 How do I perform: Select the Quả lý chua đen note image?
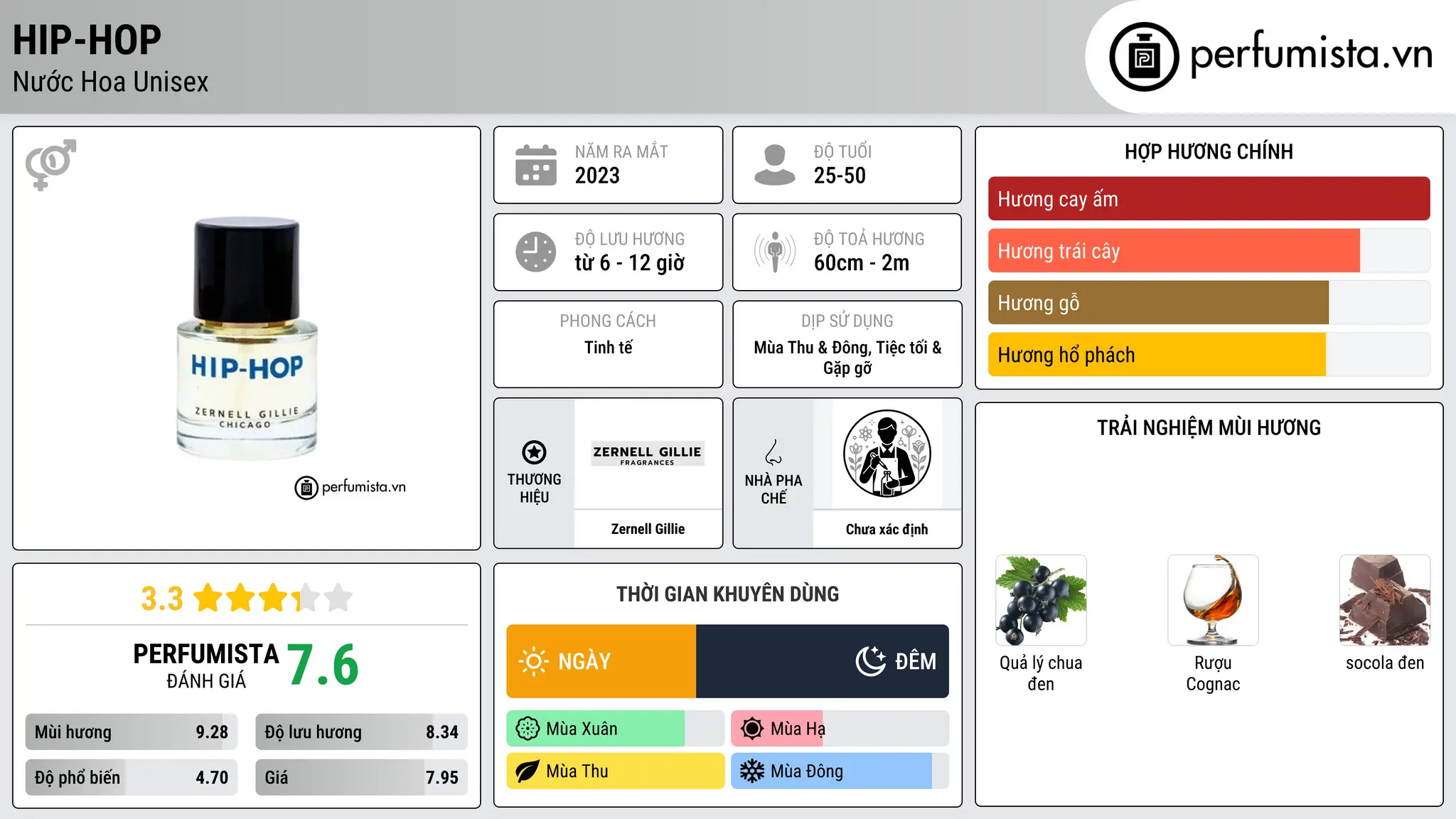point(1041,600)
